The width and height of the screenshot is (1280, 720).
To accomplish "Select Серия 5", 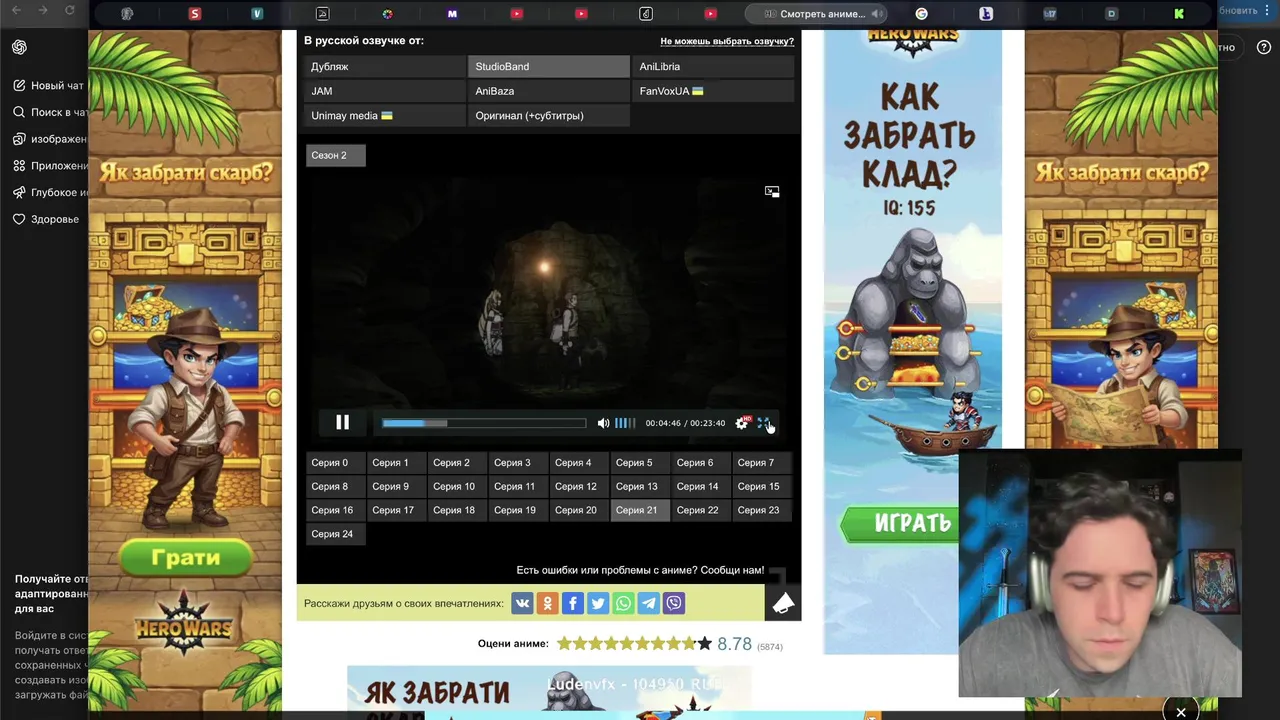I will pos(638,463).
